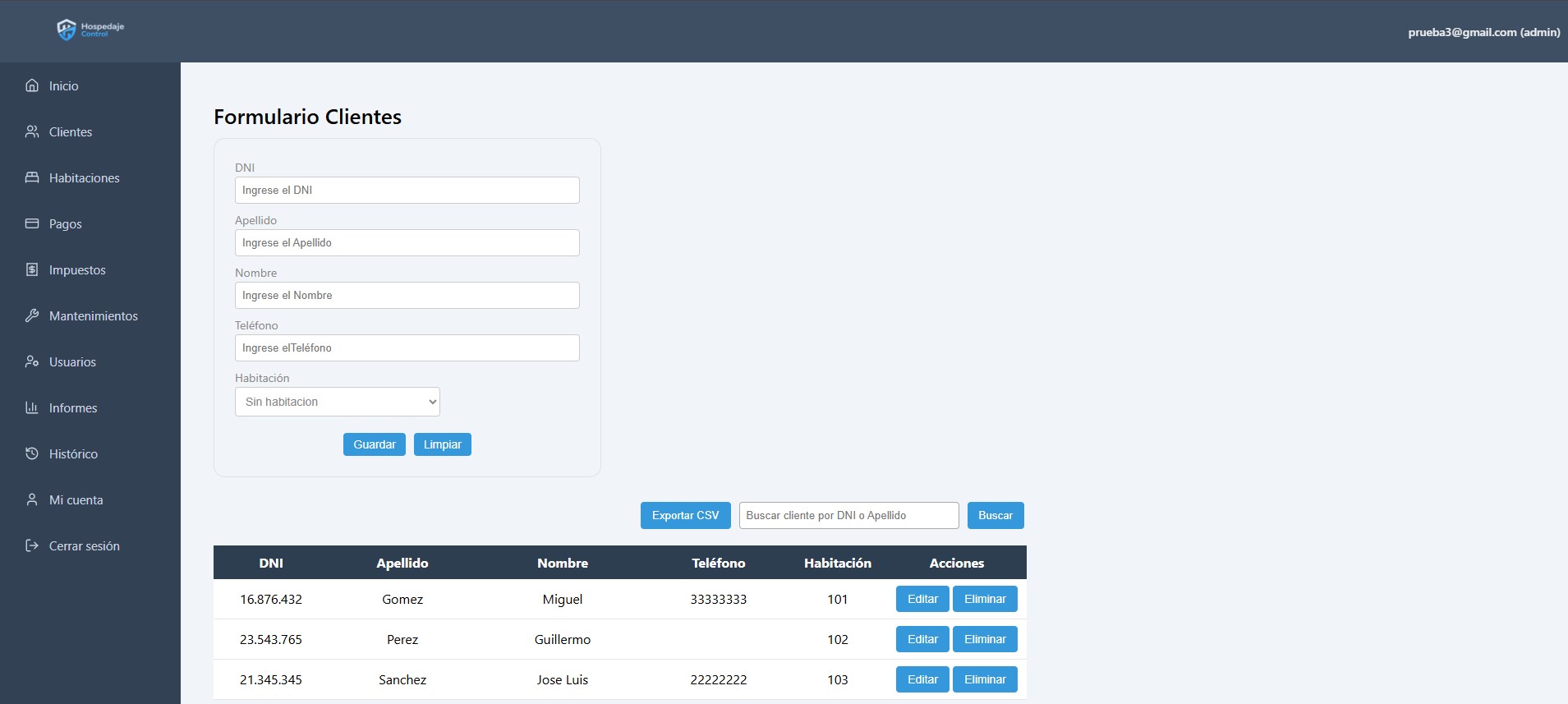Click the bar chart icon beside Informes
This screenshot has height=704, width=1568.
(x=32, y=407)
